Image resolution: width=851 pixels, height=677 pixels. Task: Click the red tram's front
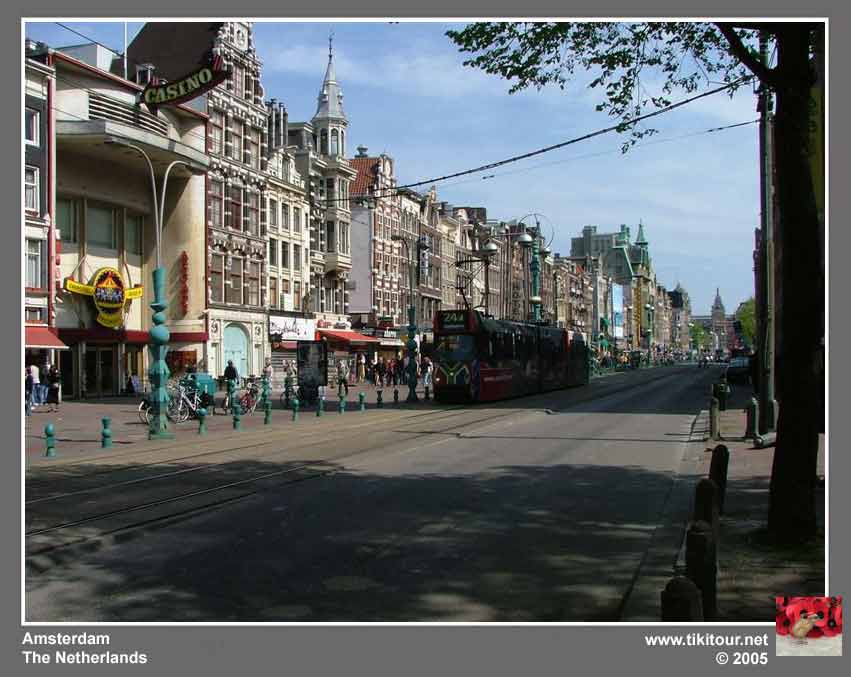pos(456,362)
